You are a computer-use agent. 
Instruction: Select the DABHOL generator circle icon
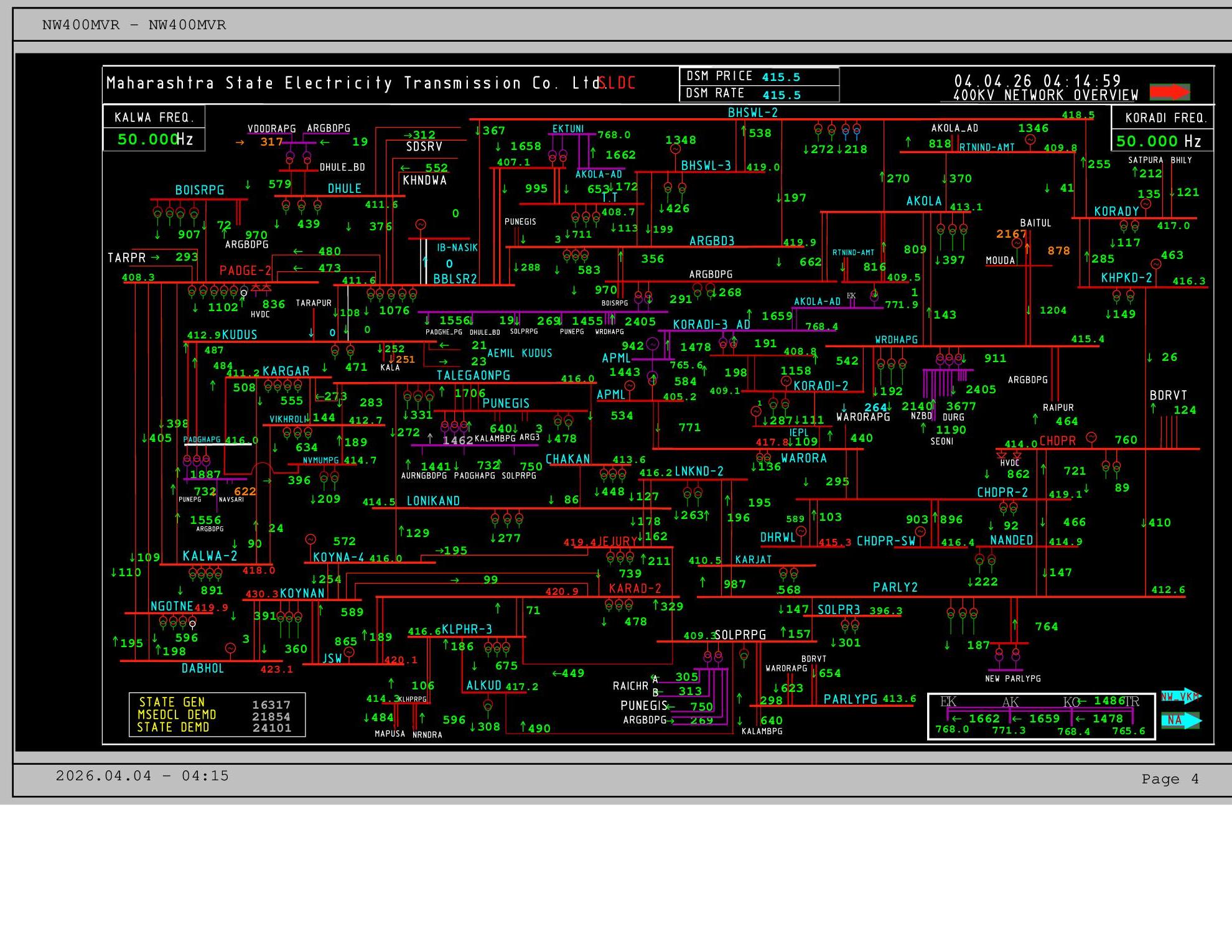point(230,648)
